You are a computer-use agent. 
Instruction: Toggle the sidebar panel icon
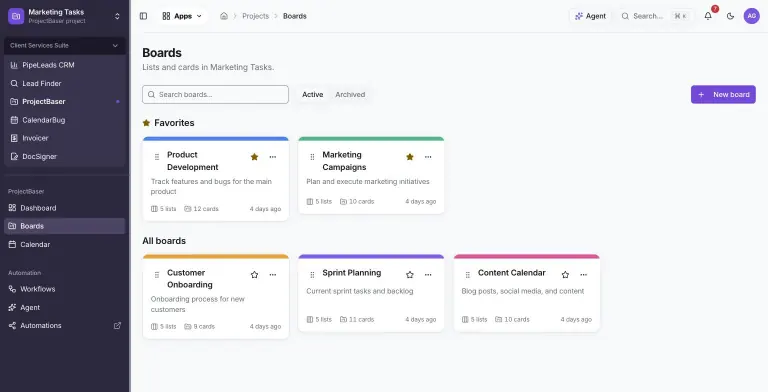coord(144,16)
